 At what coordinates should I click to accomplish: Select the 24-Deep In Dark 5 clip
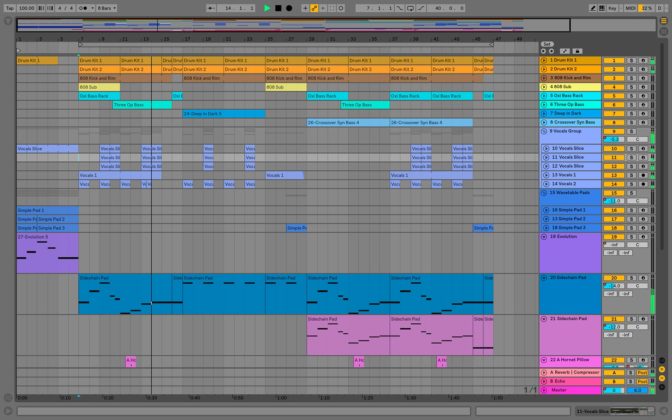coord(224,114)
